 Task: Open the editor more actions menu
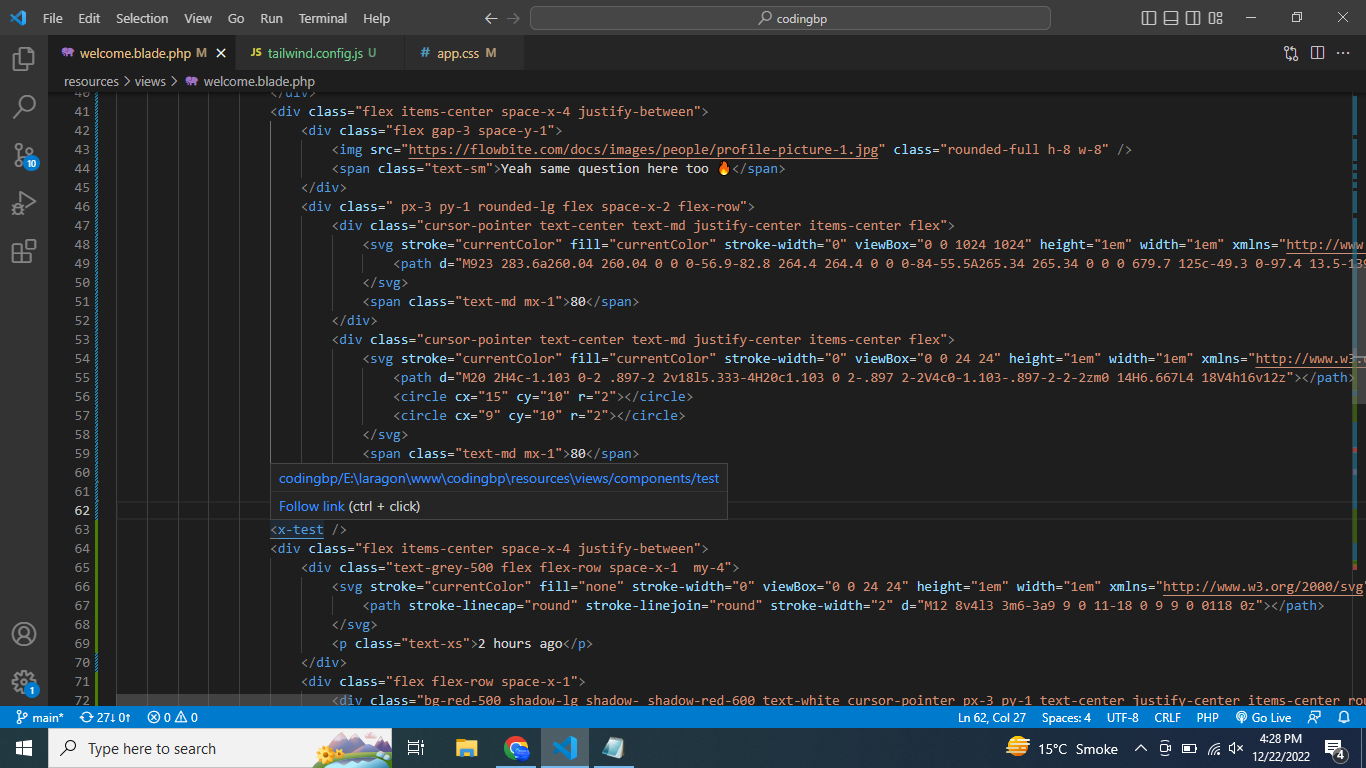coord(1344,53)
